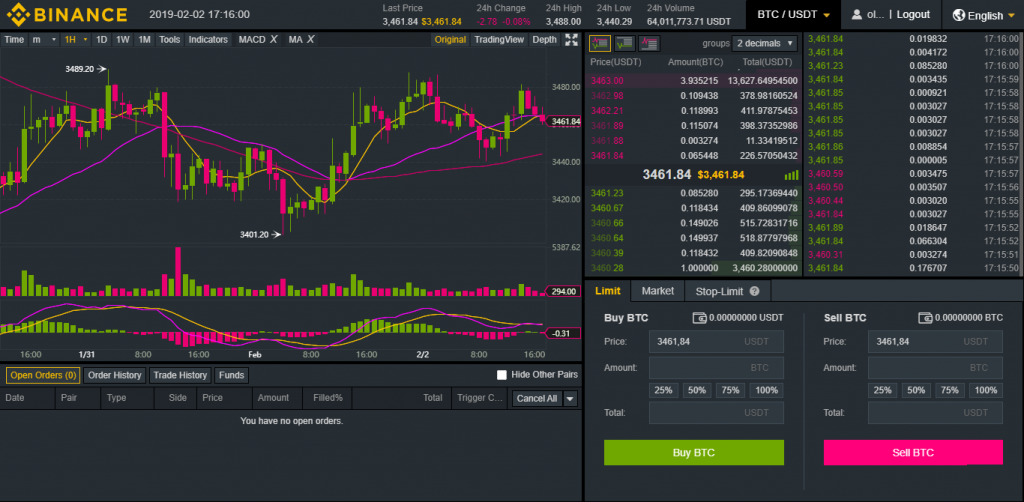
Task: Set sell amount to 100%
Action: (x=986, y=390)
